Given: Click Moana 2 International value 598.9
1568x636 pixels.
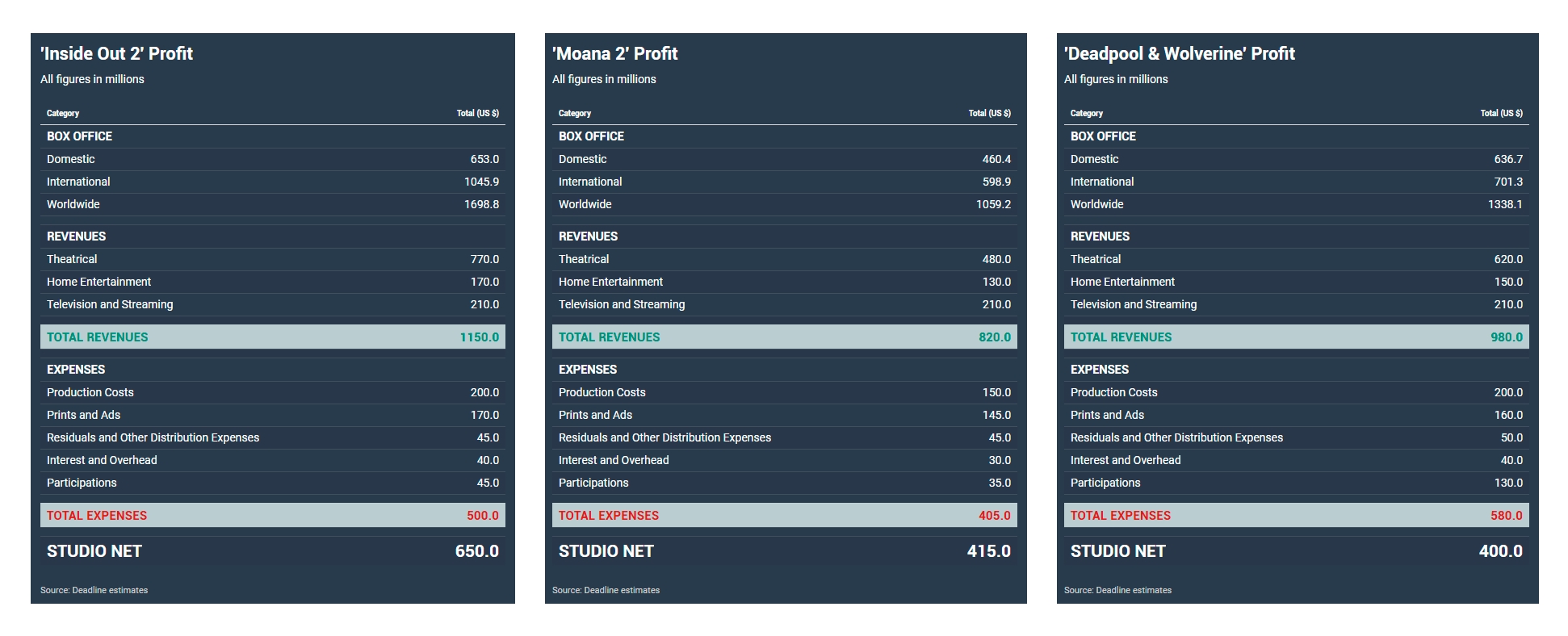Looking at the screenshot, I should (996, 182).
